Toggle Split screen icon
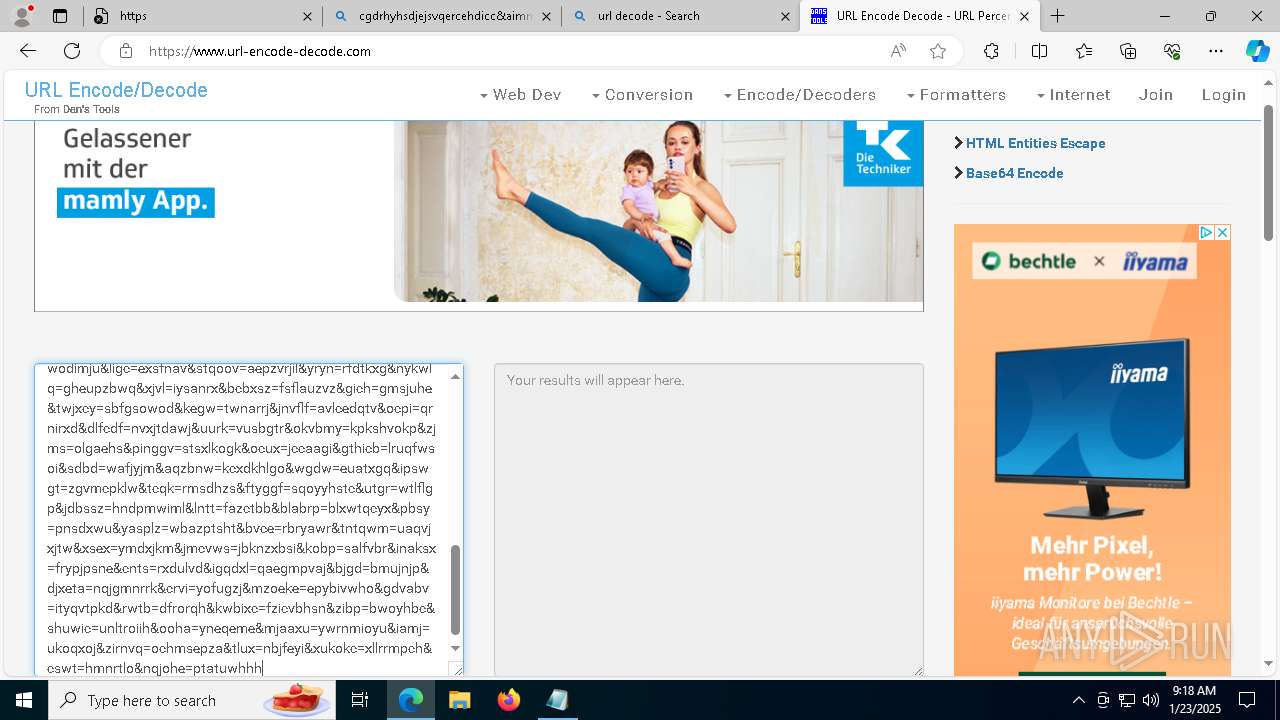 pos(1039,51)
